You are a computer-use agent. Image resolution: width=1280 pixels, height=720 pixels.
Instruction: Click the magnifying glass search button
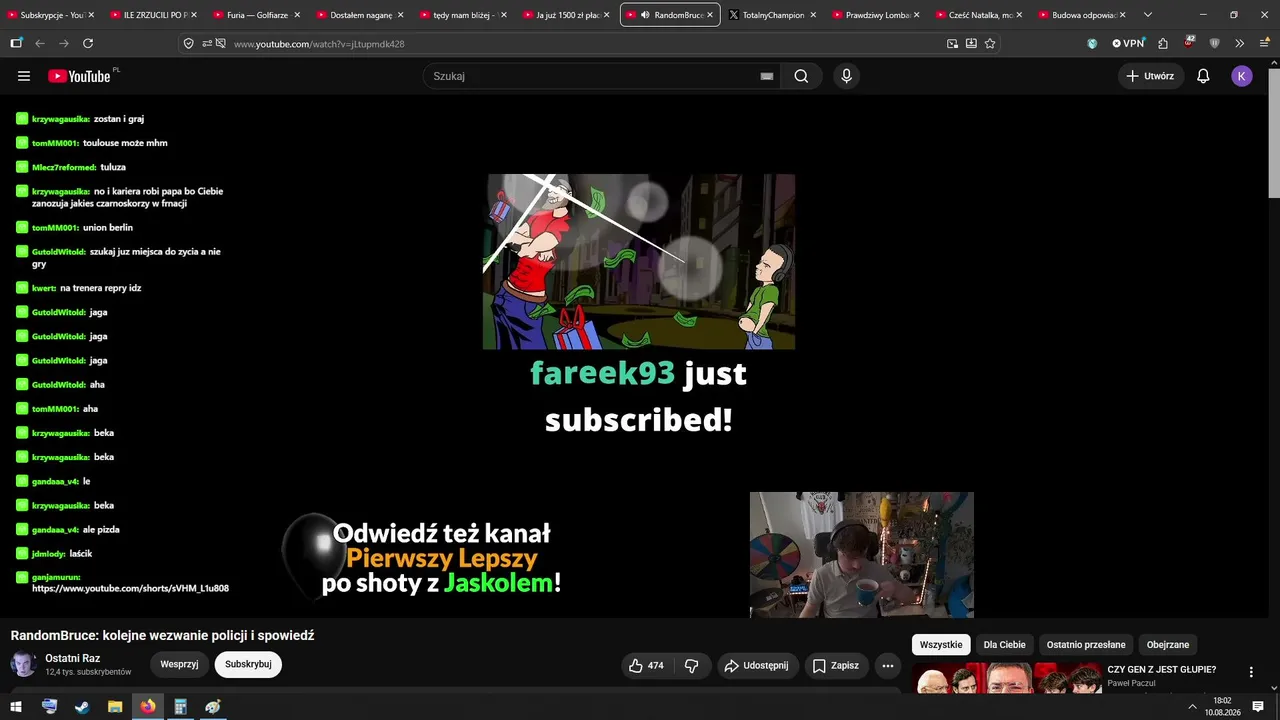(801, 76)
